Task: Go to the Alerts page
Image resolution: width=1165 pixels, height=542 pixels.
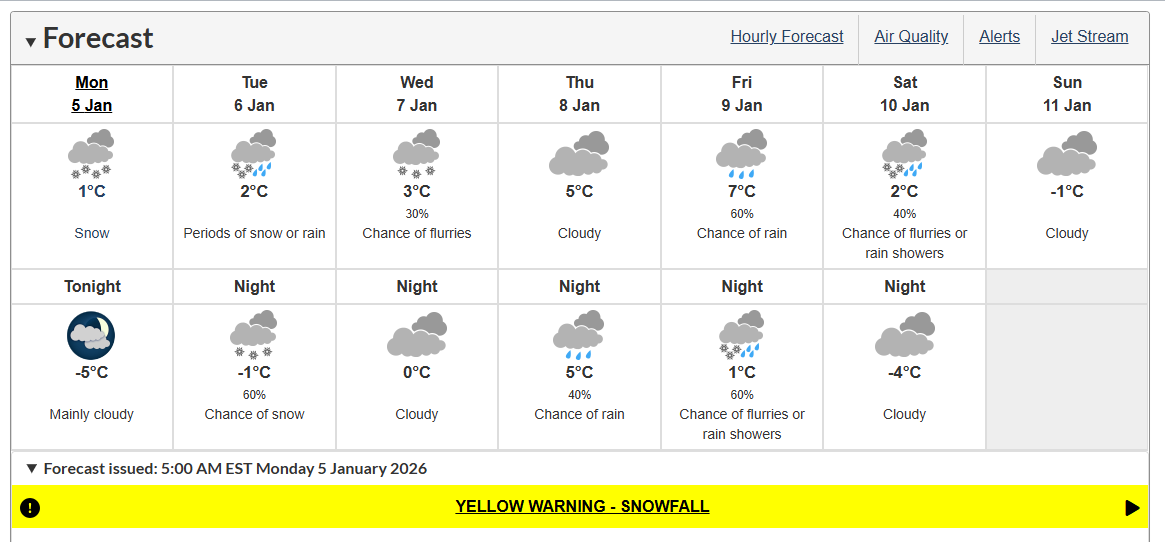Action: pyautogui.click(x=999, y=36)
